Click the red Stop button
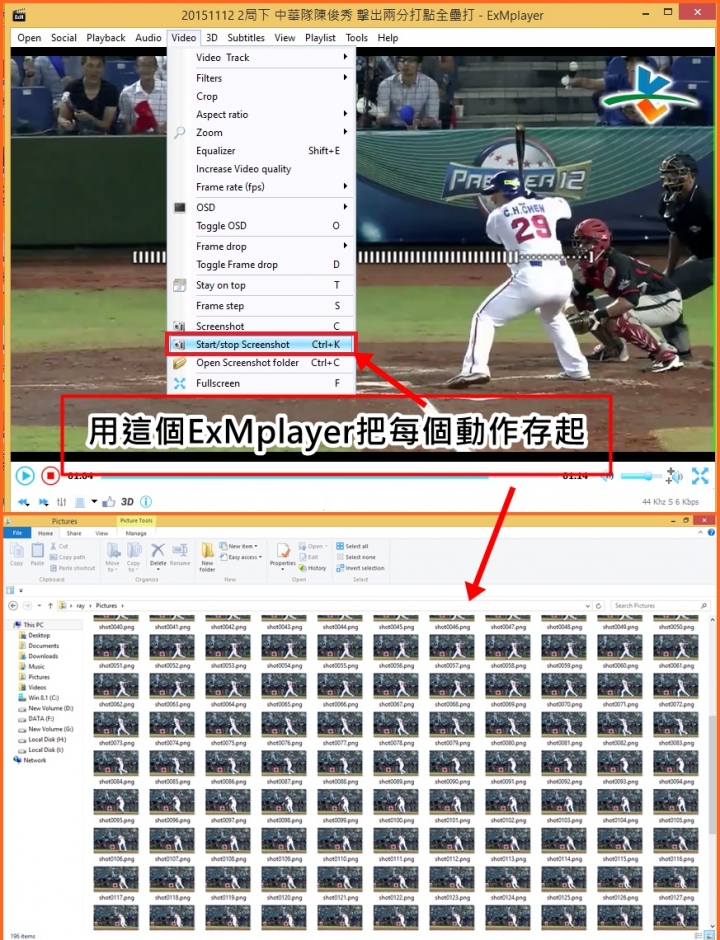The height and width of the screenshot is (940, 720). click(50, 476)
